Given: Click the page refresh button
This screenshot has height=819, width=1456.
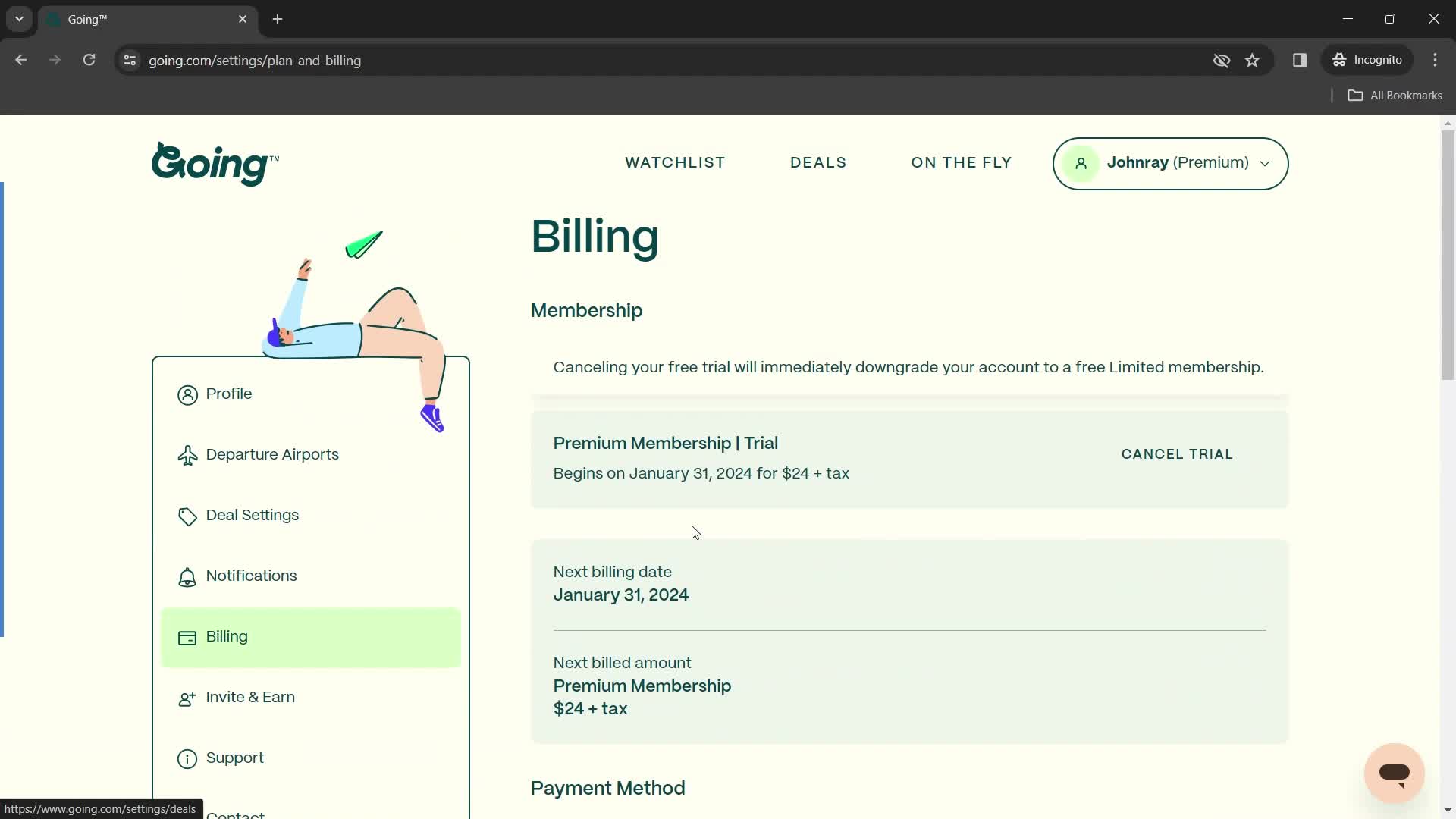Looking at the screenshot, I should (x=89, y=61).
